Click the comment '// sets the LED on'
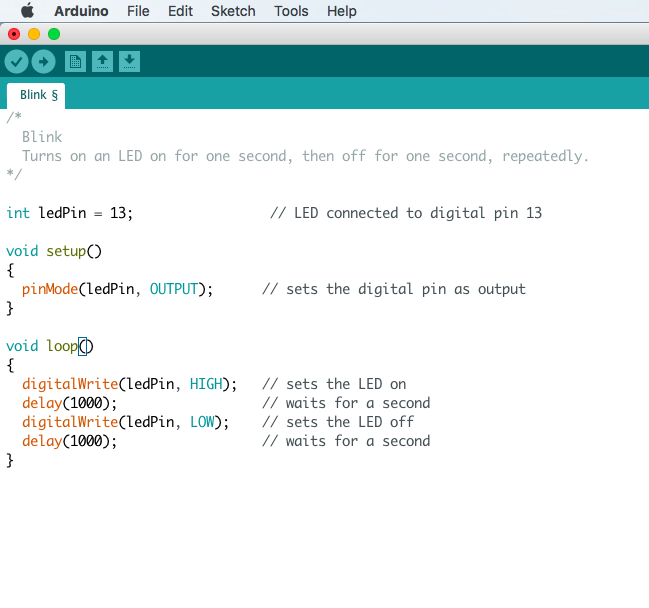Image resolution: width=649 pixels, height=608 pixels. [334, 384]
